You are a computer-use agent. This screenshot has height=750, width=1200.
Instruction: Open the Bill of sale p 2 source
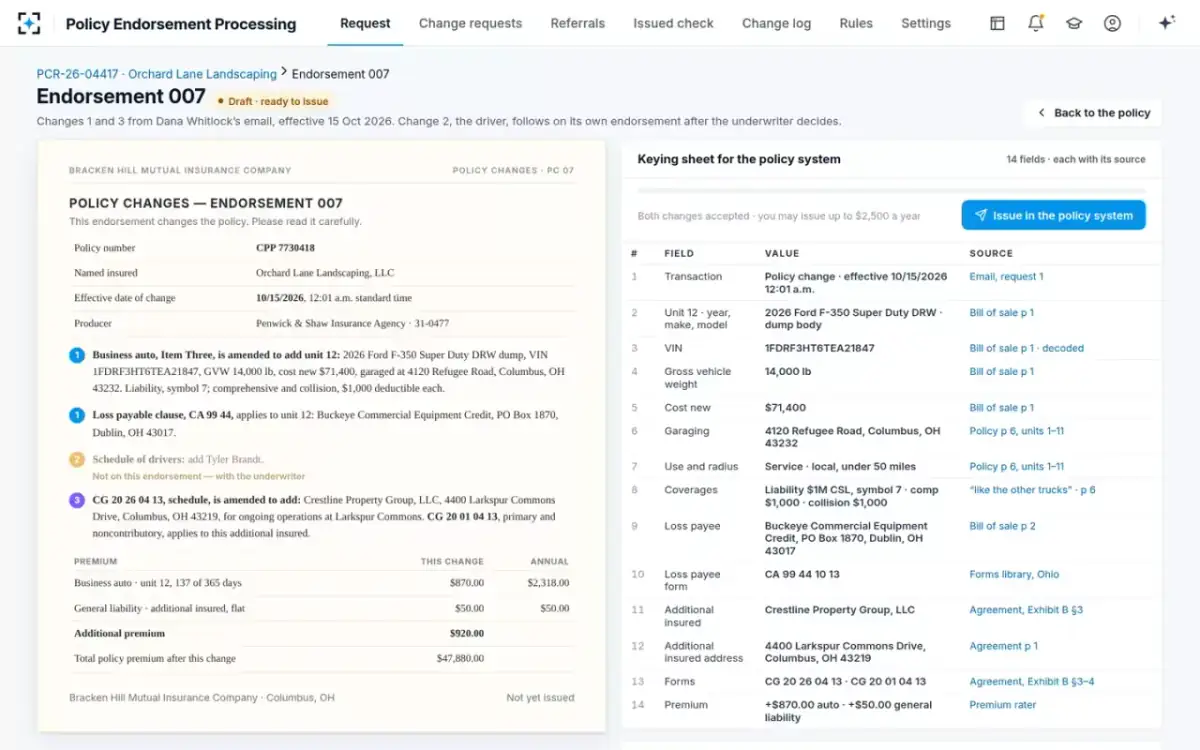pyautogui.click(x=1002, y=526)
